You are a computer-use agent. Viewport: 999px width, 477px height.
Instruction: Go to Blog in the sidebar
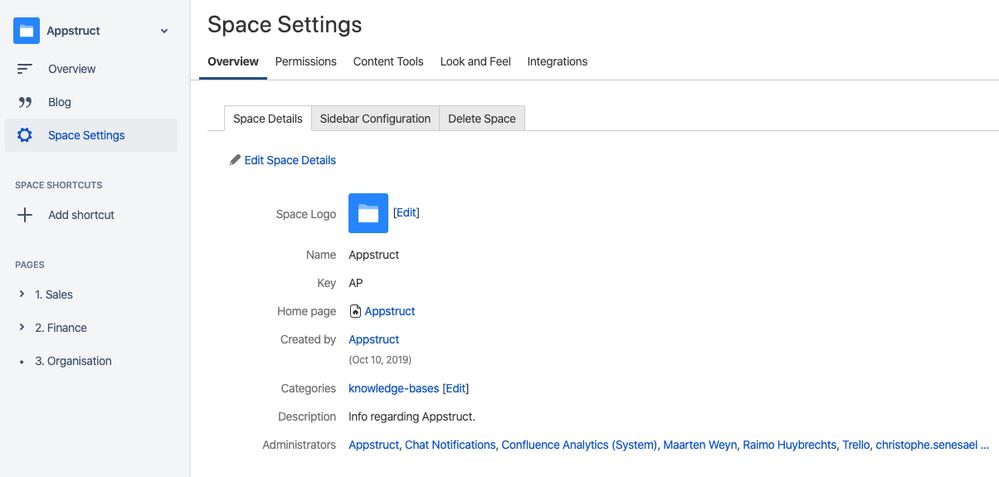60,102
